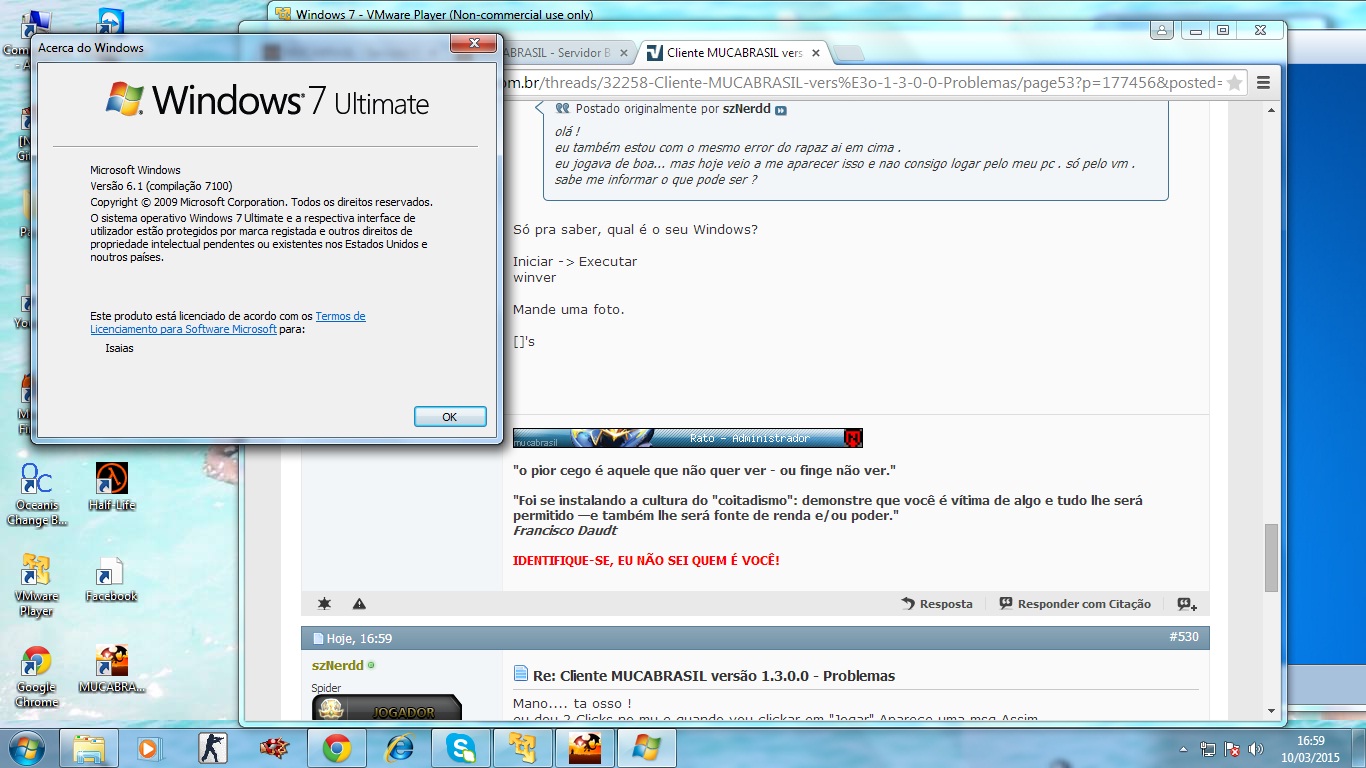Screen dimensions: 1366x768
Task: Open the Termos de Licenciamento link
Action: [x=340, y=316]
